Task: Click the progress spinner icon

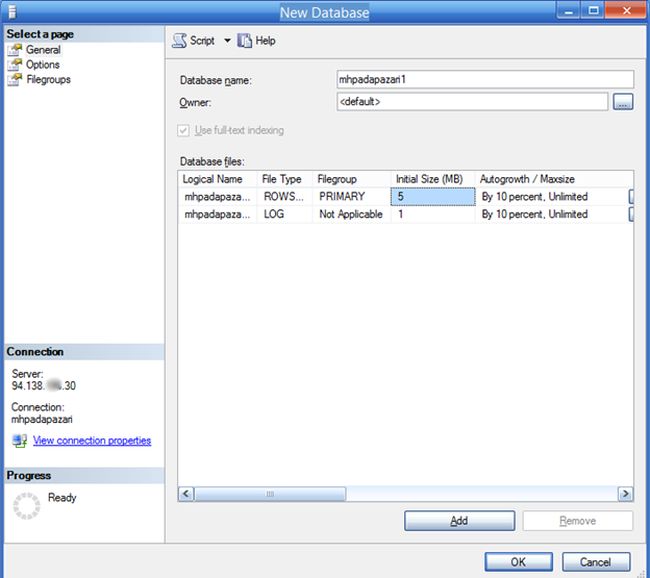Action: (27, 506)
